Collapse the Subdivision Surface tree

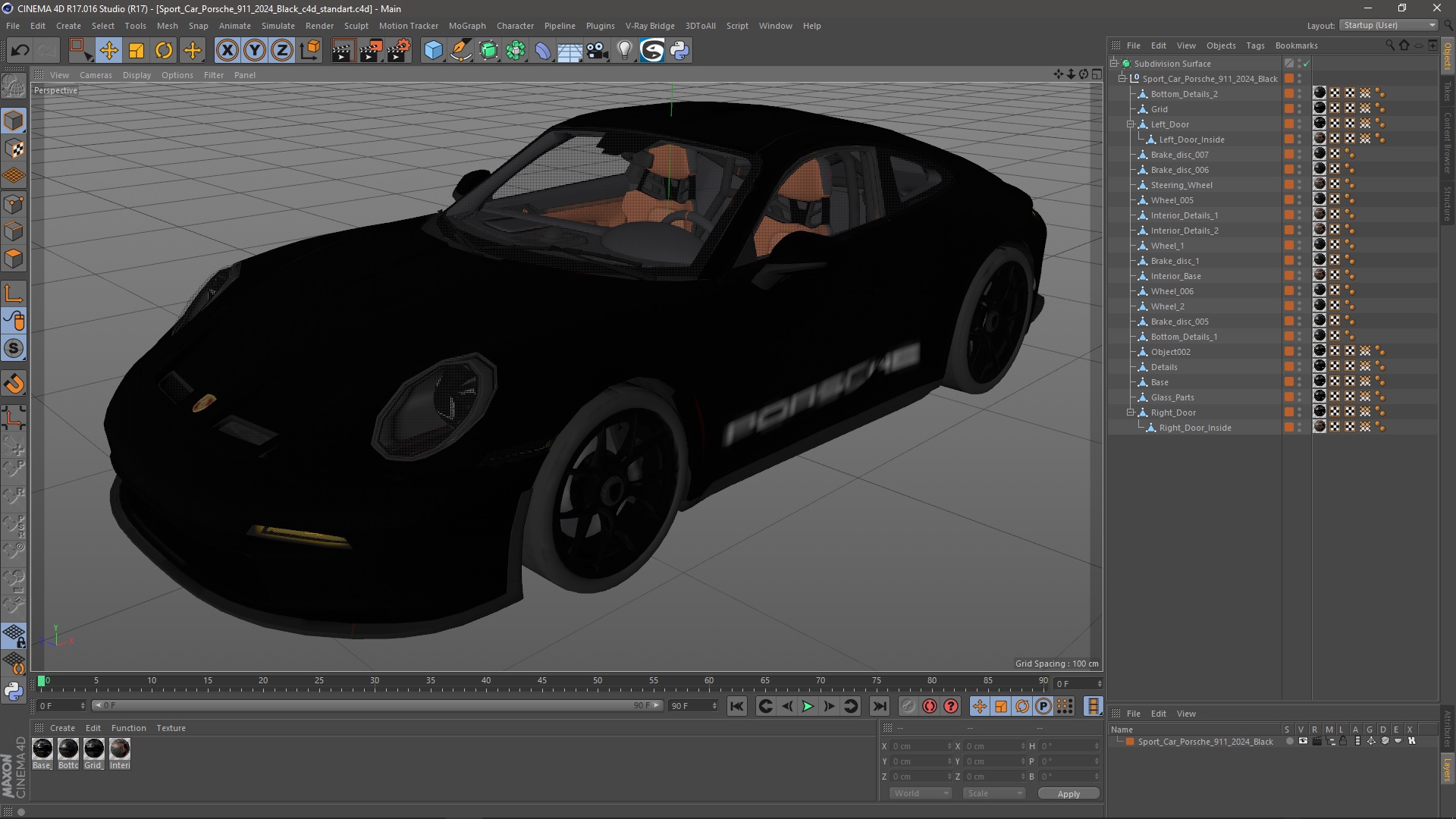point(1114,64)
